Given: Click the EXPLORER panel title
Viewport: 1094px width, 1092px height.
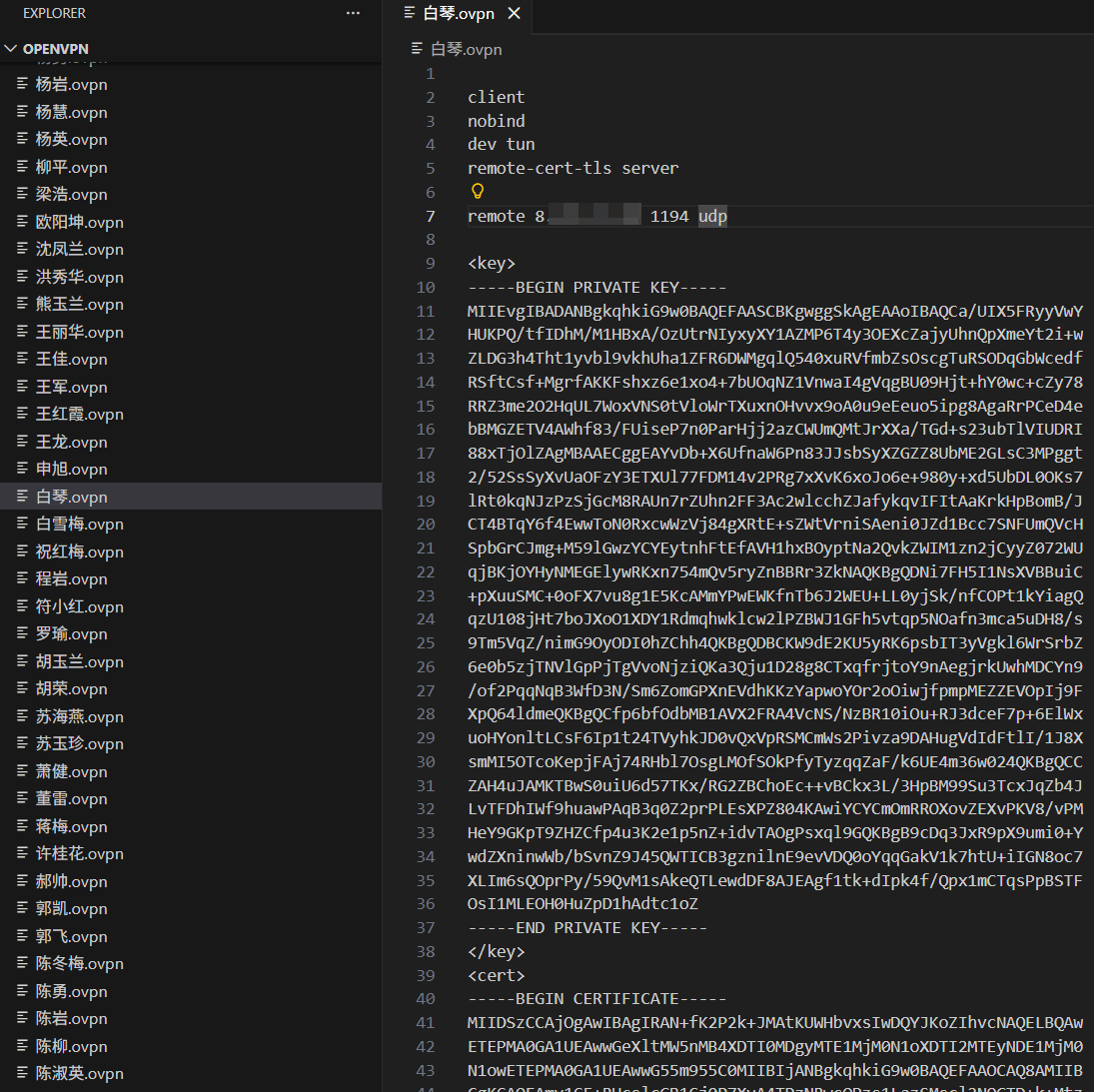Looking at the screenshot, I should click(x=54, y=13).
